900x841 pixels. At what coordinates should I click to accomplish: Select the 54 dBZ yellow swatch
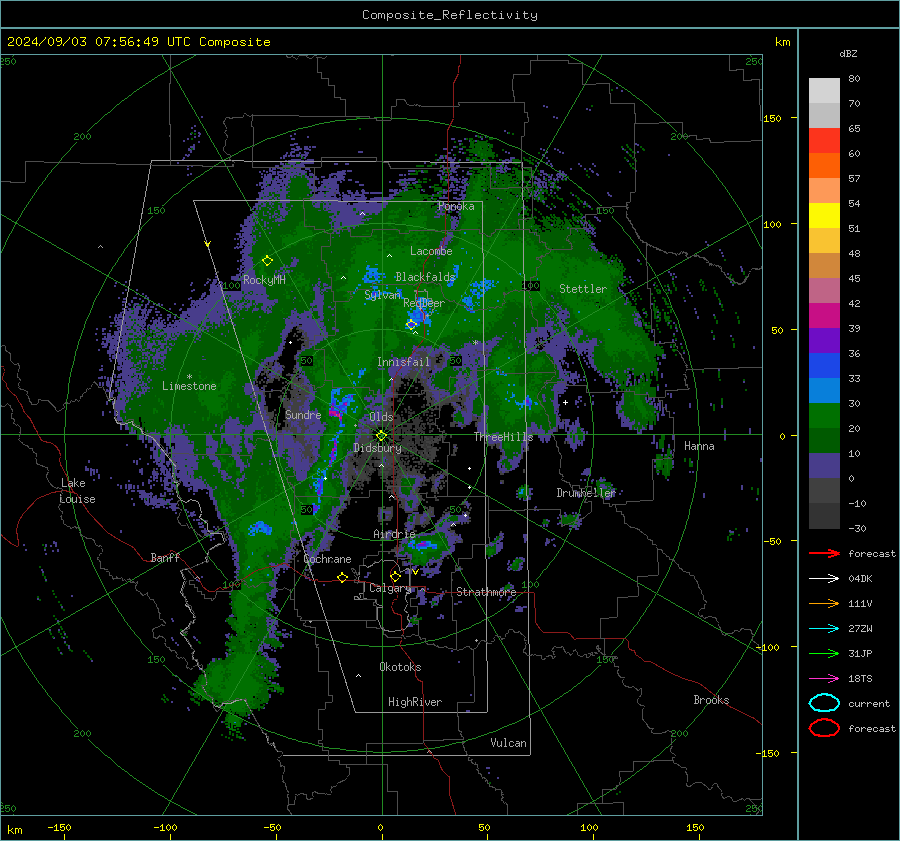coord(824,215)
